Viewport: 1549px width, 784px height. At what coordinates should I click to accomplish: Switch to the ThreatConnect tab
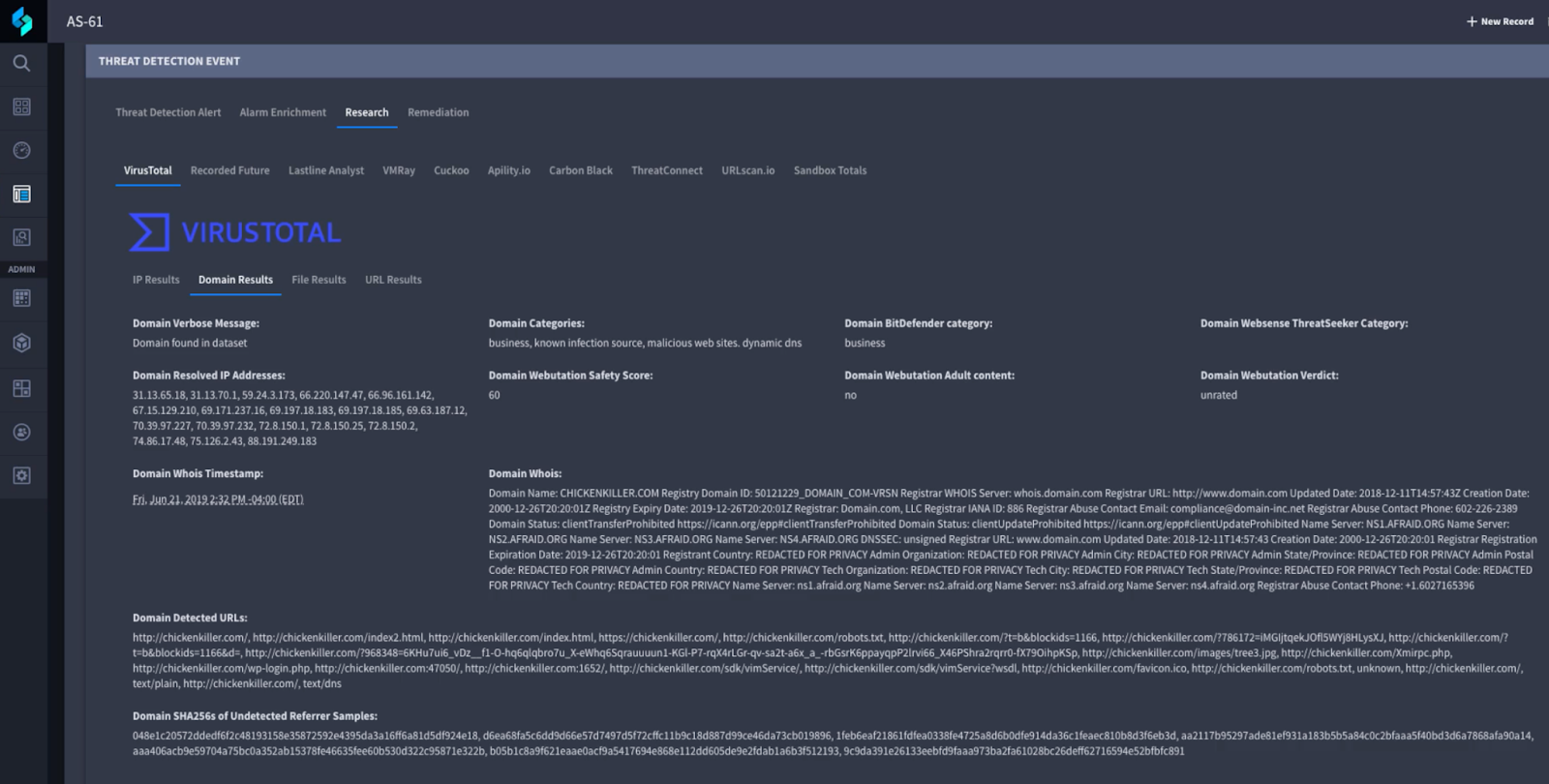667,170
